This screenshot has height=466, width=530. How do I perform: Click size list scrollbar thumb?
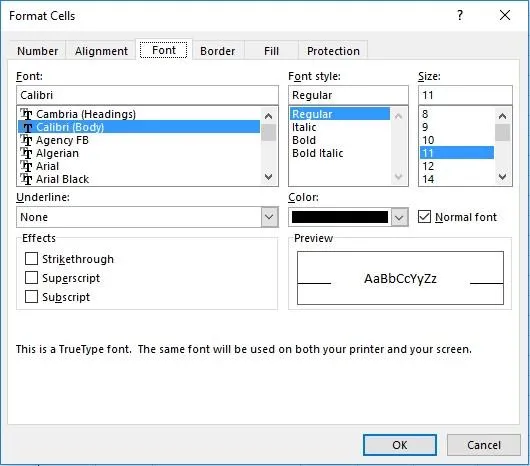coord(502,132)
